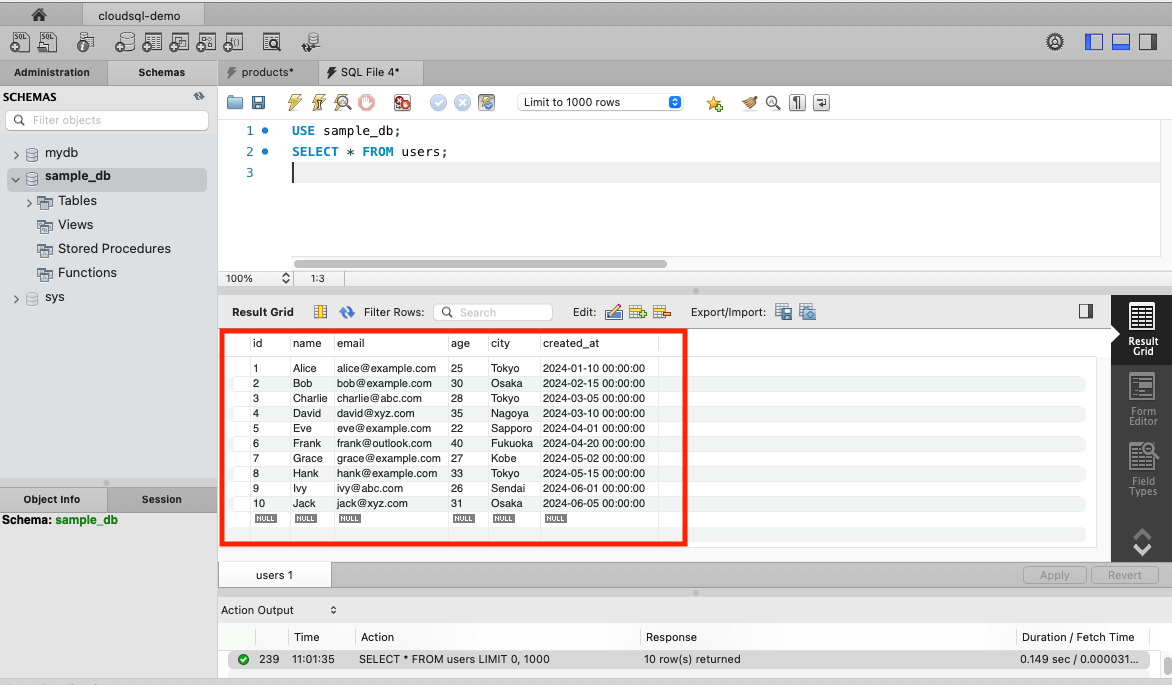Screen dimensions: 1172x685
Task: Switch to the Object Info tab
Action: (x=52, y=500)
